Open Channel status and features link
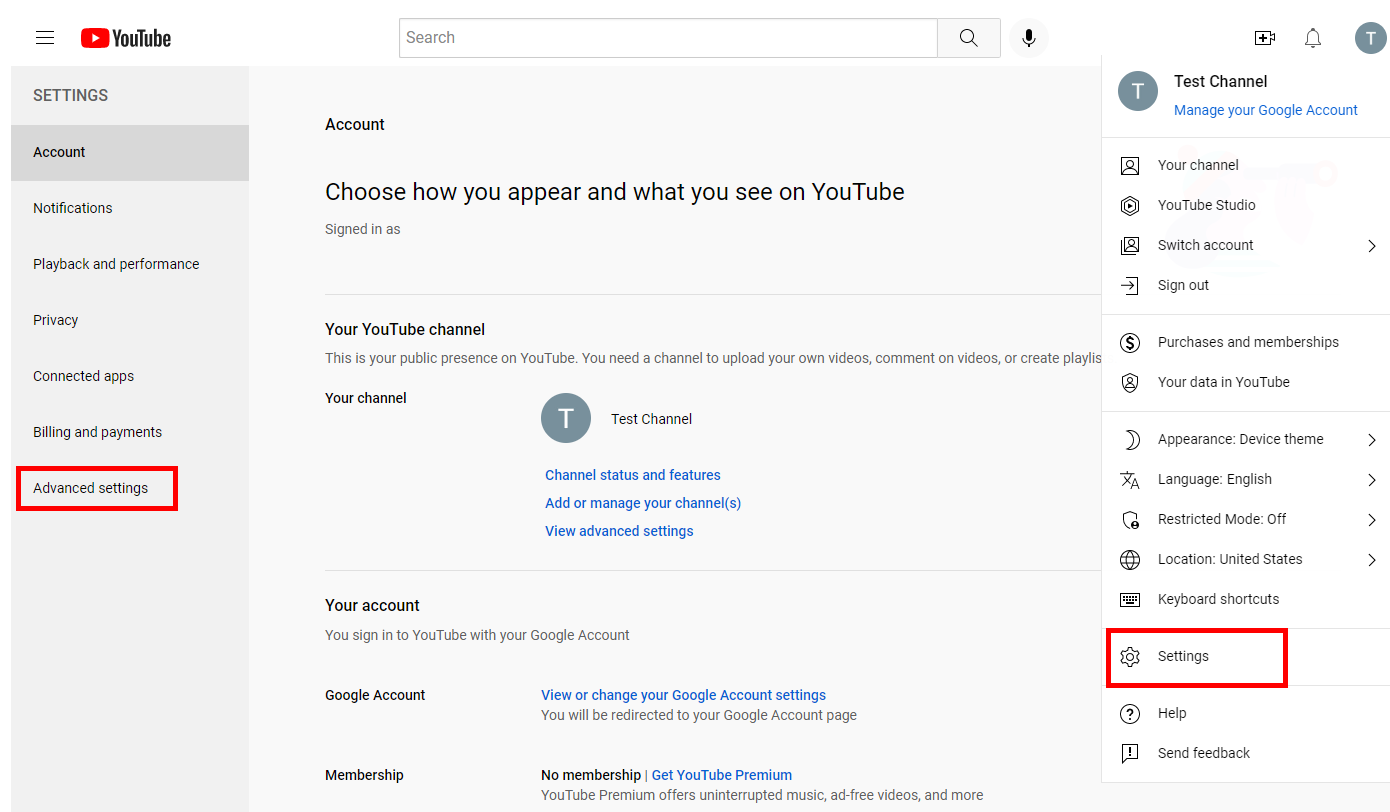Viewport: 1390px width, 812px height. pyautogui.click(x=632, y=475)
